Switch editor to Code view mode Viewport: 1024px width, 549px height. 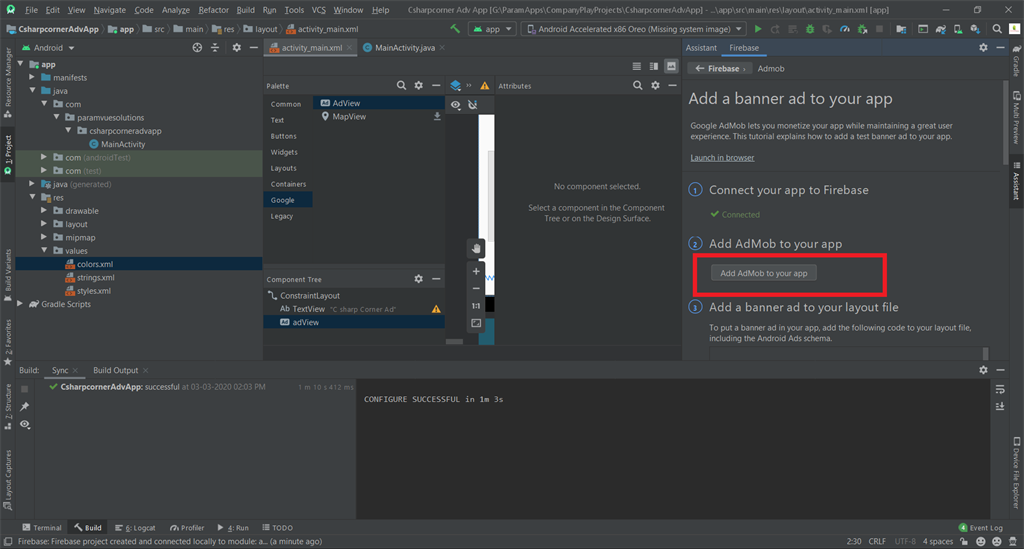(x=637, y=66)
